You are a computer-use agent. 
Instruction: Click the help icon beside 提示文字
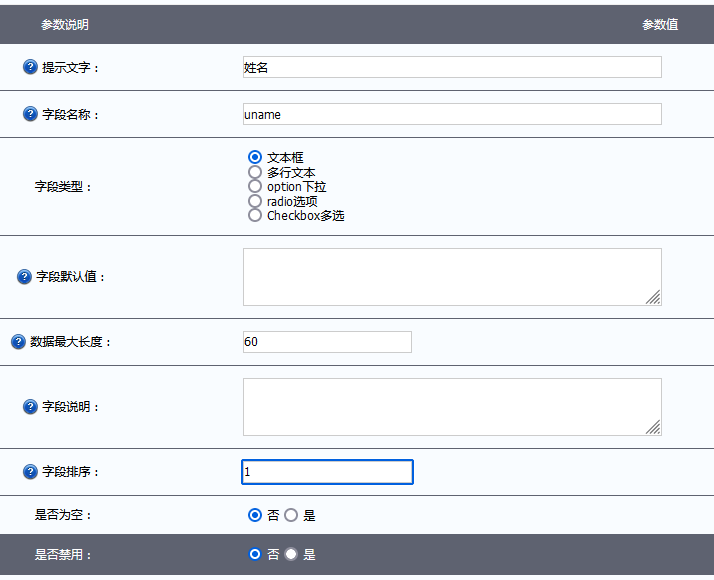click(30, 67)
